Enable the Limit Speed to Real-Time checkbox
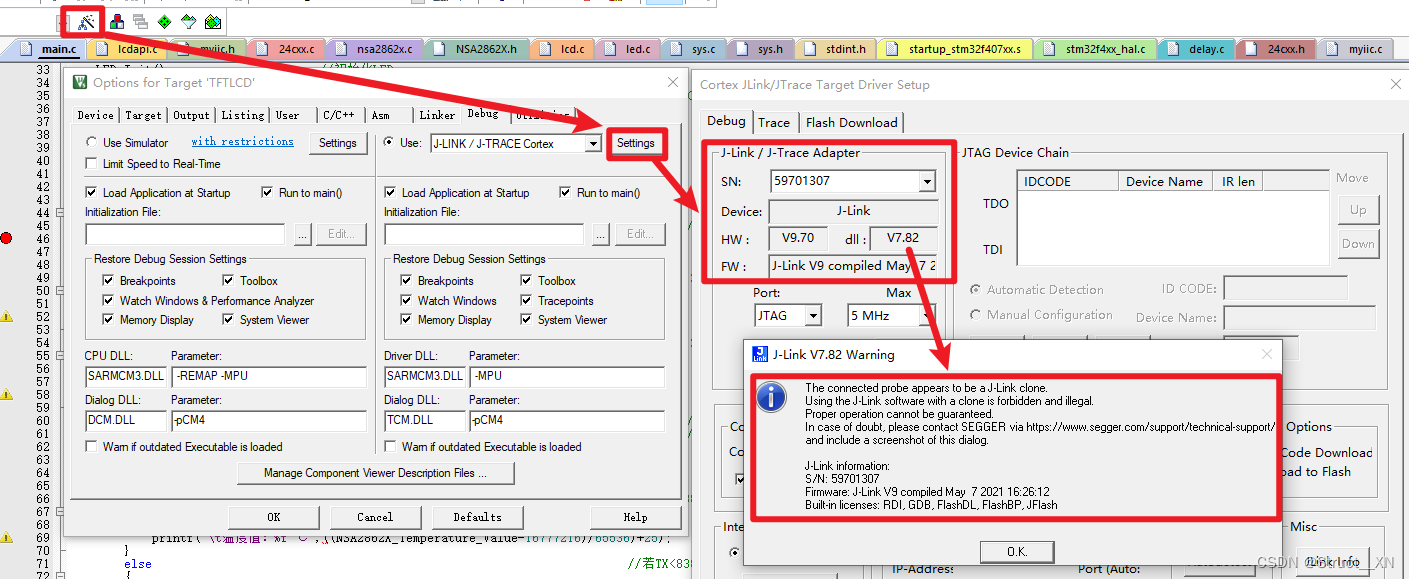The height and width of the screenshot is (579, 1409). [x=91, y=164]
